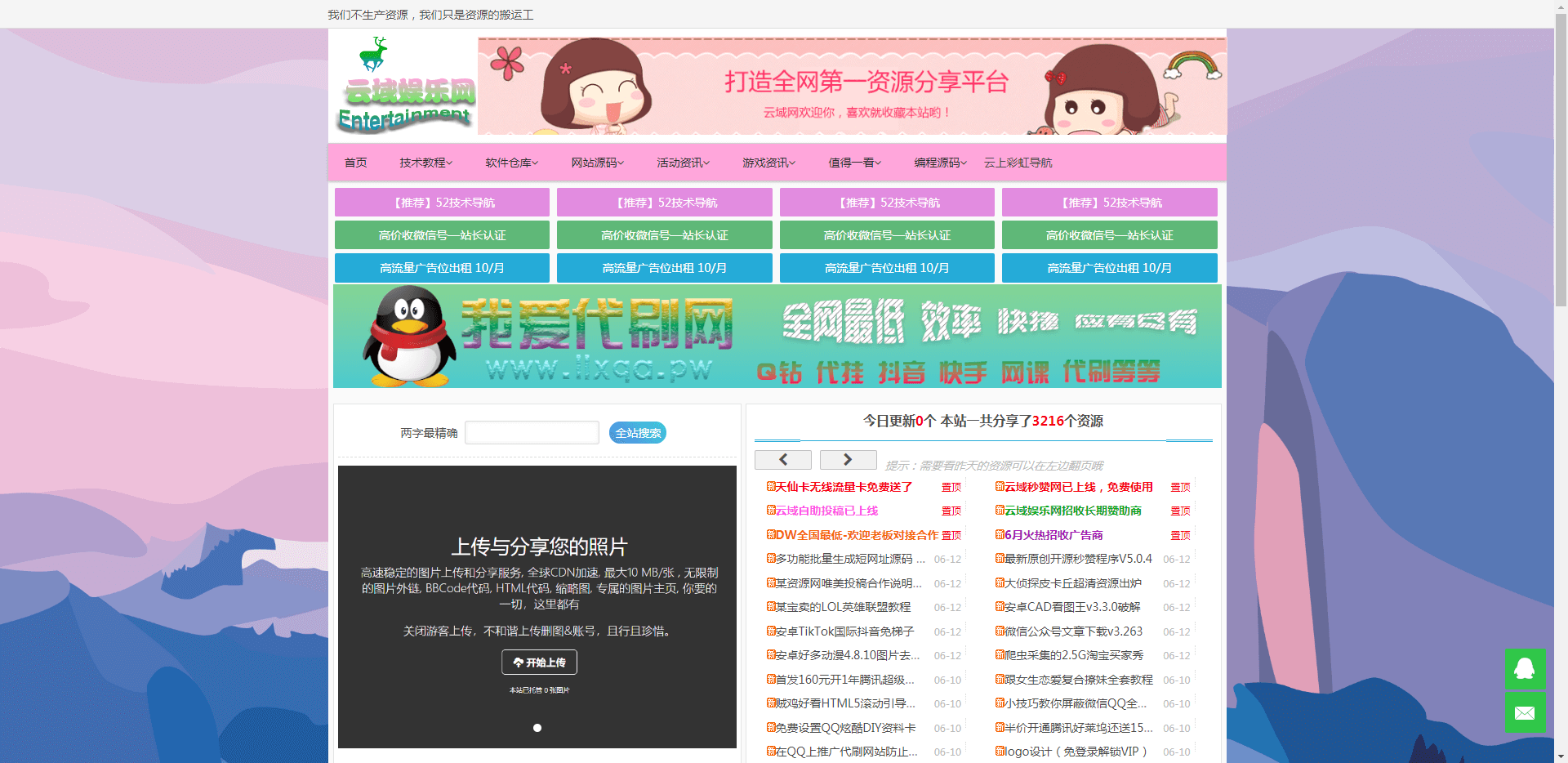Open the 高流量广告位出租 10/月 ad link
1568x763 pixels.
tap(441, 267)
